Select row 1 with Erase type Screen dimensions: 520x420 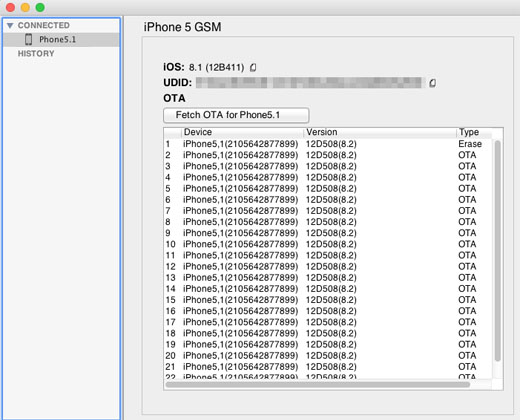328,144
